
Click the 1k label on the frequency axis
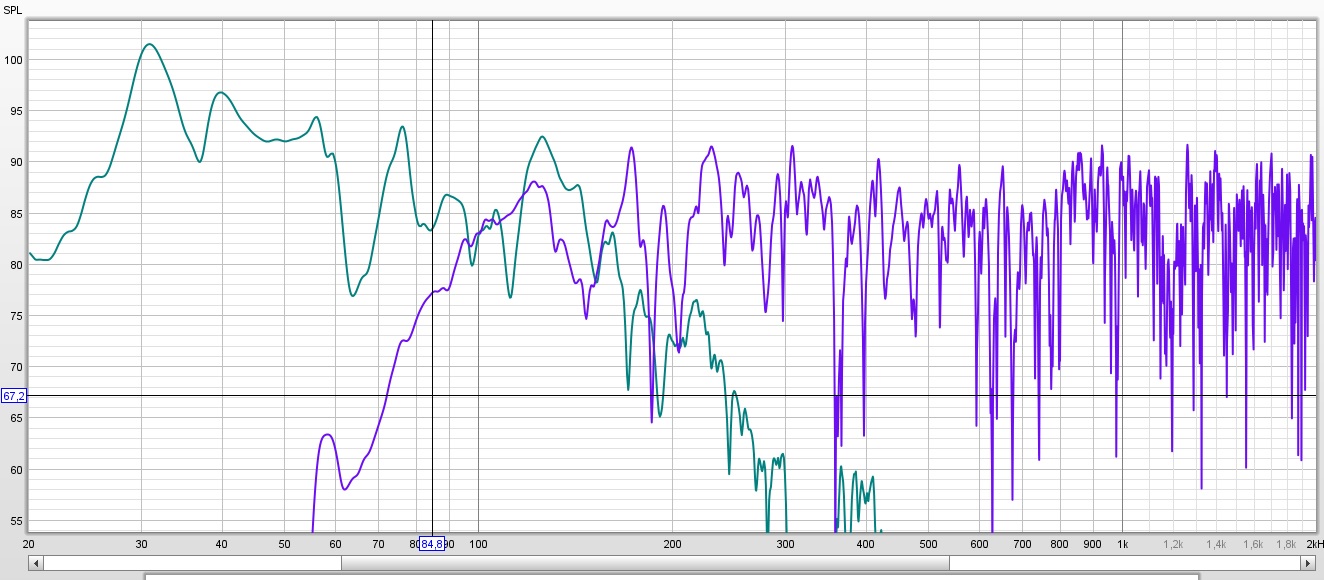click(x=1122, y=544)
